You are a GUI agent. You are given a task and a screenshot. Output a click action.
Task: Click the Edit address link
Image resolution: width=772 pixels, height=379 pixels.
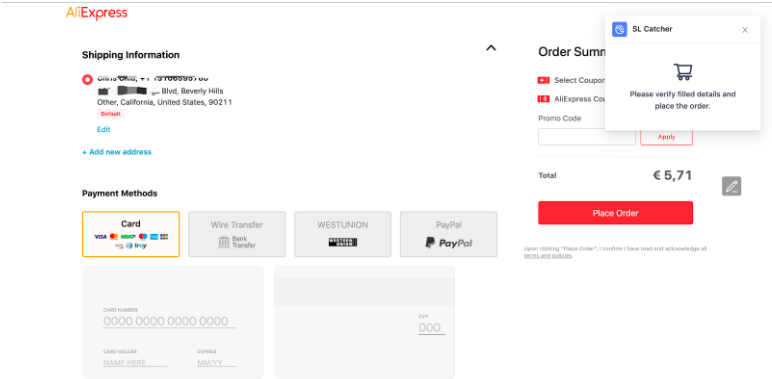point(103,129)
